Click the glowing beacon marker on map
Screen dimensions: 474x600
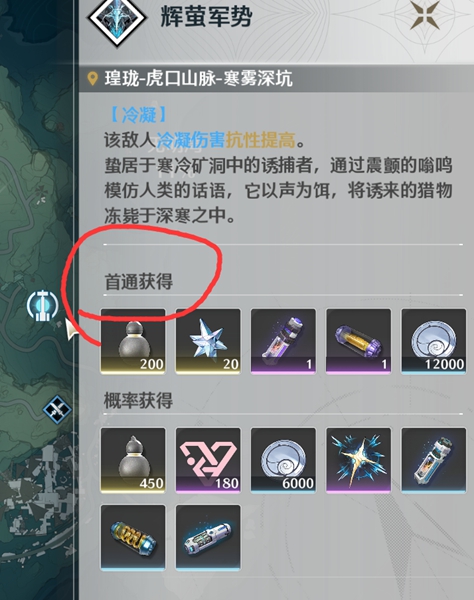42,305
